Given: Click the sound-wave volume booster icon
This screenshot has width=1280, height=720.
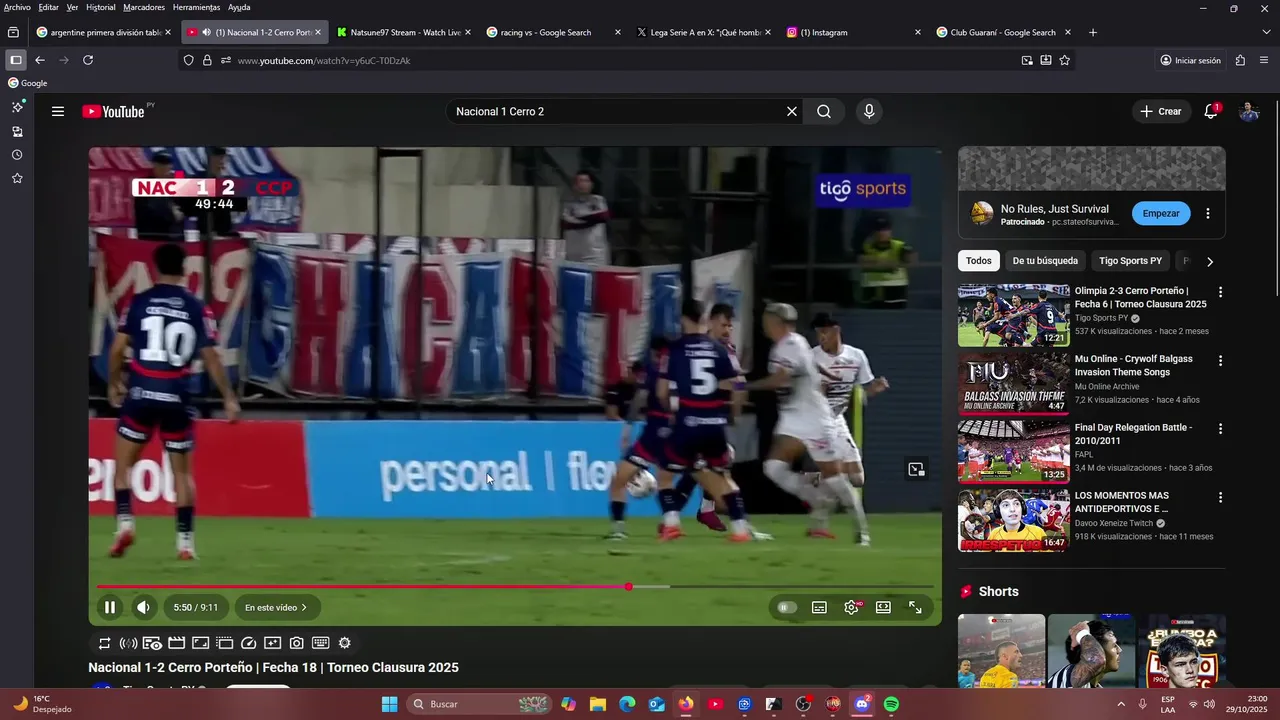Looking at the screenshot, I should (128, 643).
